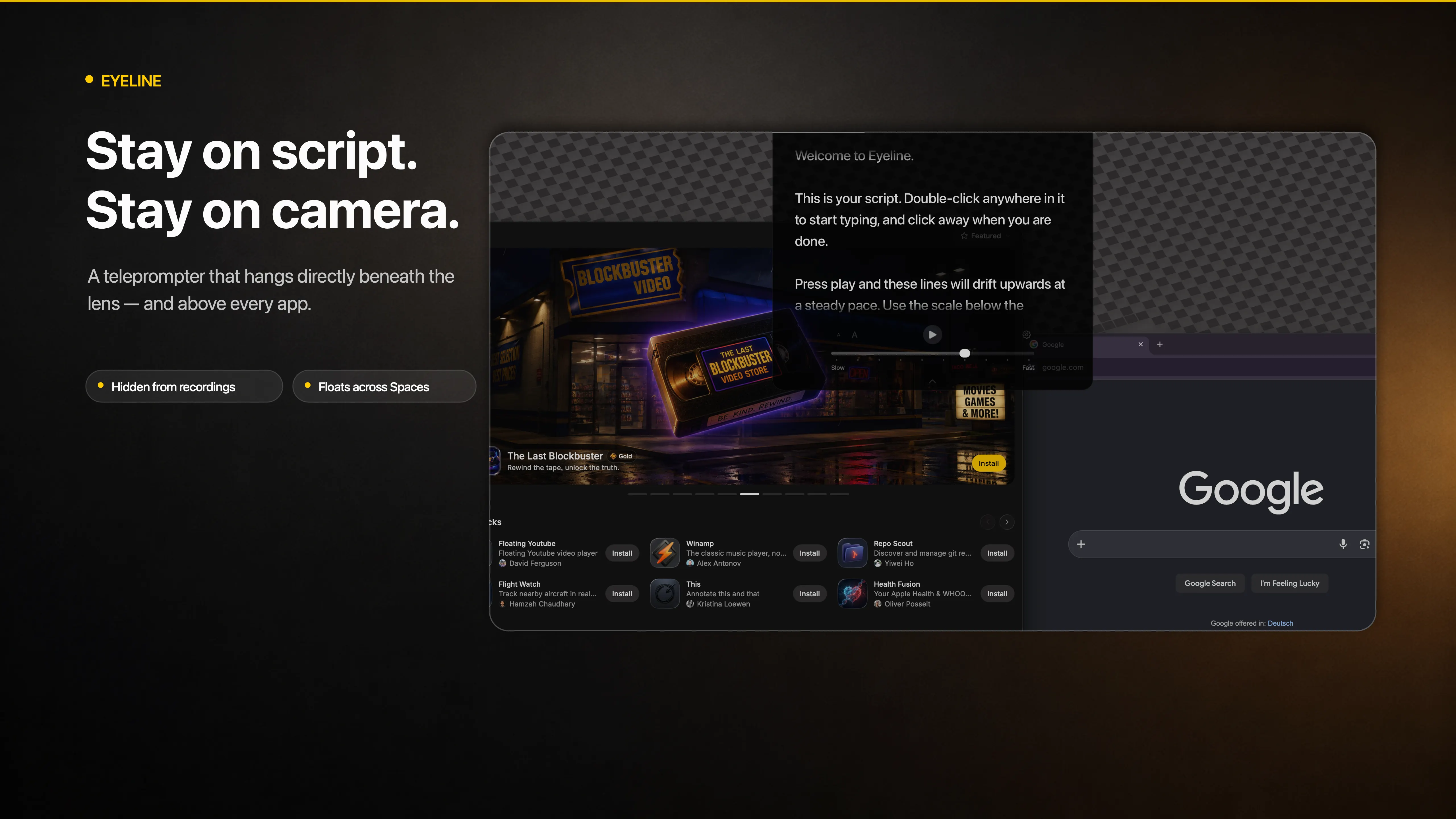Open Google Lens image search
The image size is (1456, 819).
1364,544
